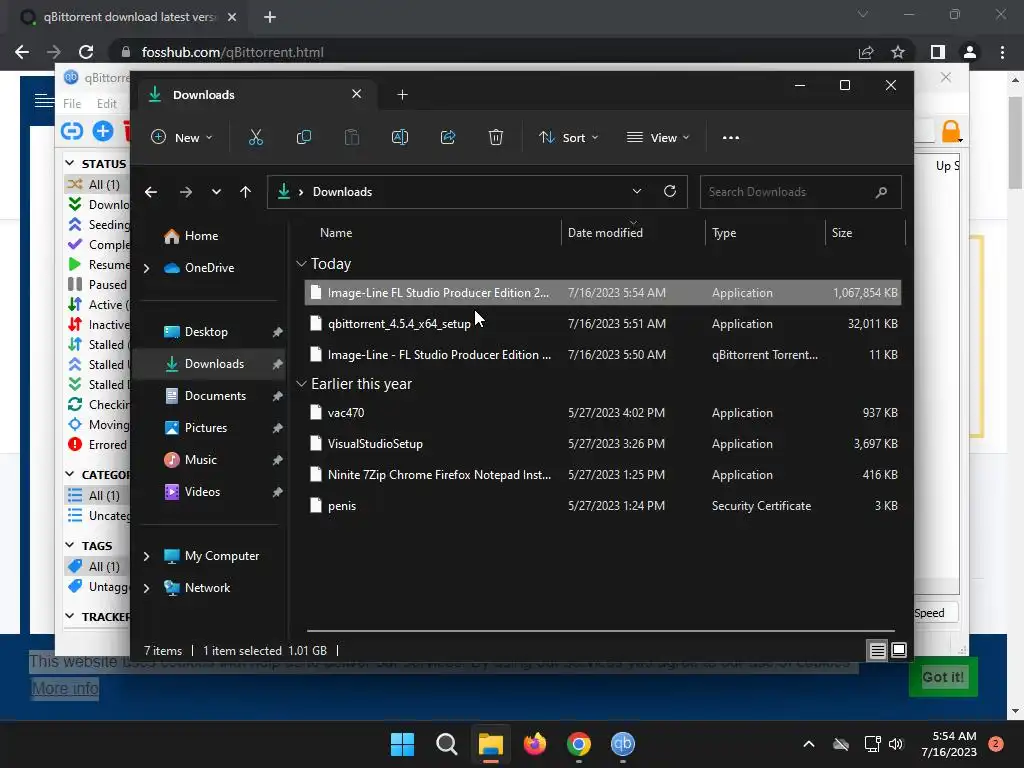Expand My Computer in navigation pane
Image resolution: width=1024 pixels, height=768 pixels.
[x=146, y=556]
